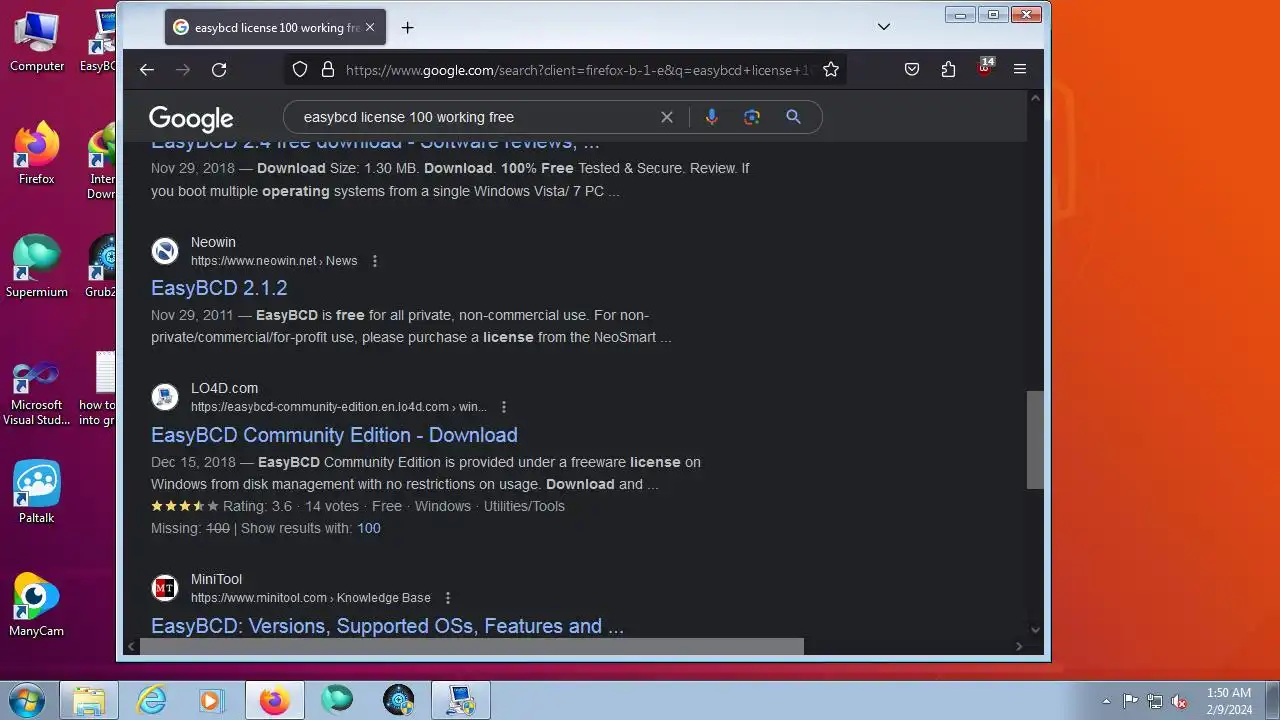Click the MiniTool site favicon
The height and width of the screenshot is (720, 1280).
(x=165, y=588)
